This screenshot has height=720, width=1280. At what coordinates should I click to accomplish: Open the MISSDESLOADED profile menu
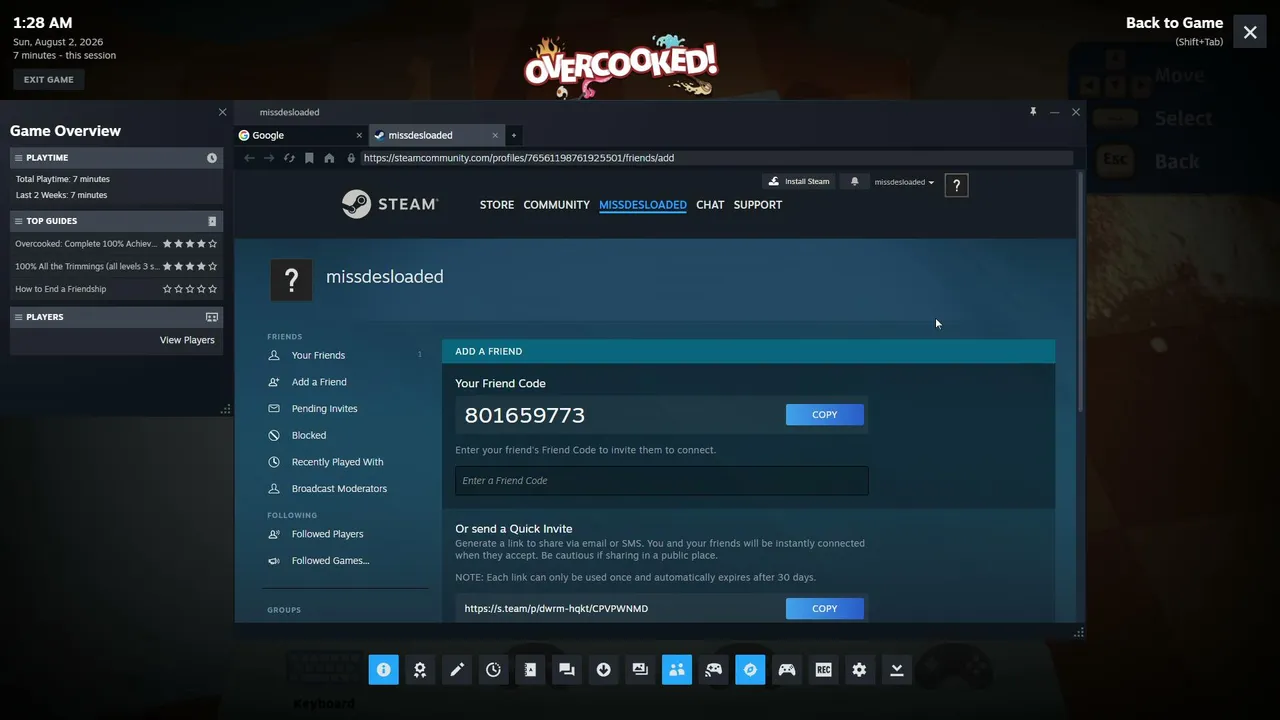(x=643, y=205)
